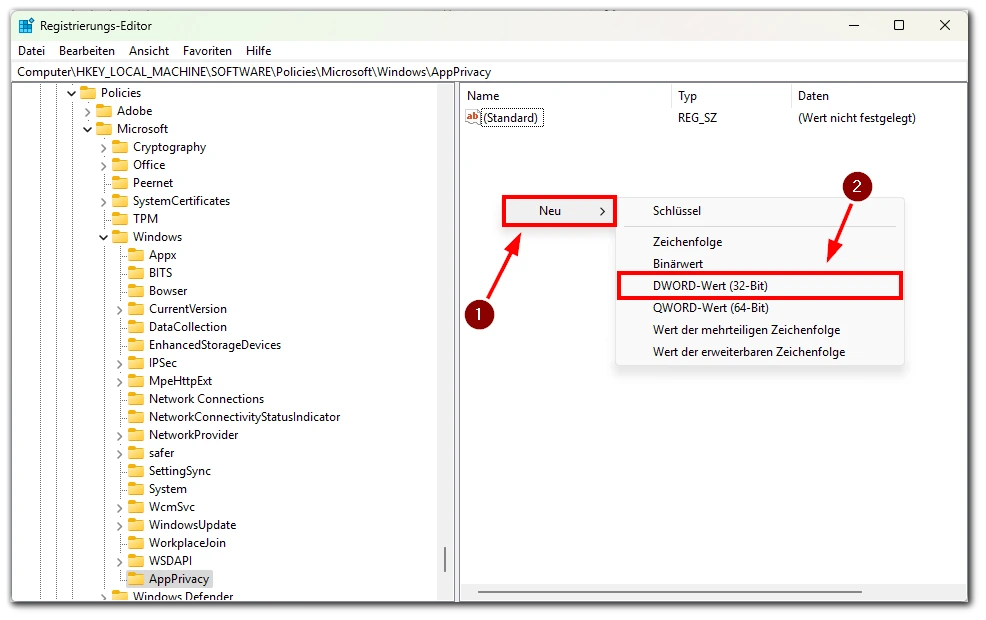
Task: Expand the Office node chevron
Action: 104,166
